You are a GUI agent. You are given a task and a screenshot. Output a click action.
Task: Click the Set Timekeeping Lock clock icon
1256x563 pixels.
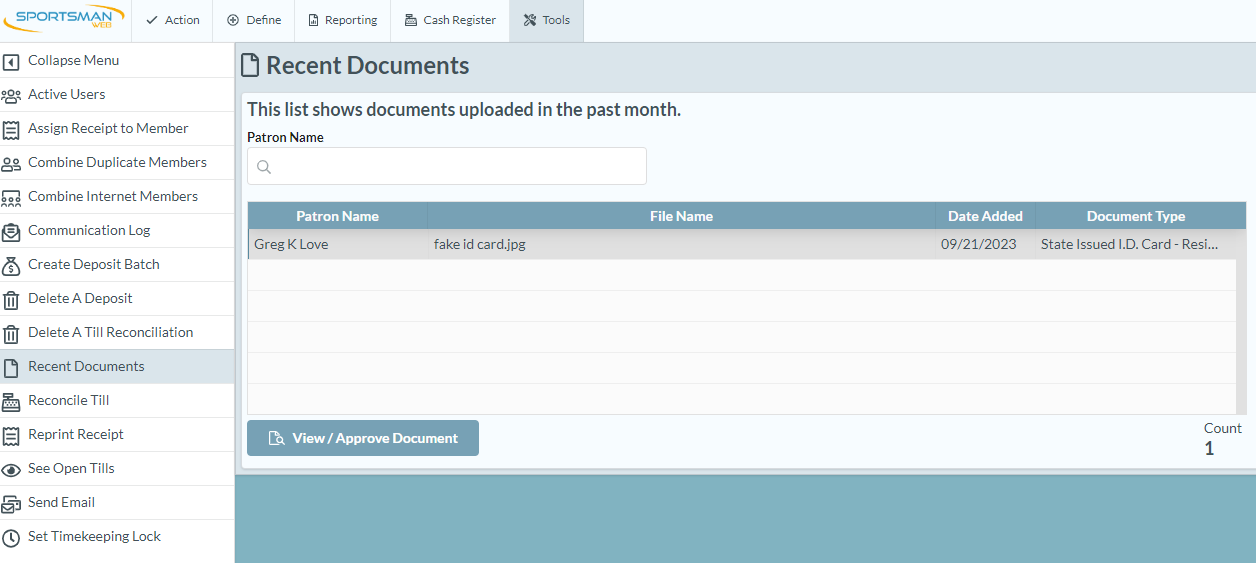click(x=11, y=538)
